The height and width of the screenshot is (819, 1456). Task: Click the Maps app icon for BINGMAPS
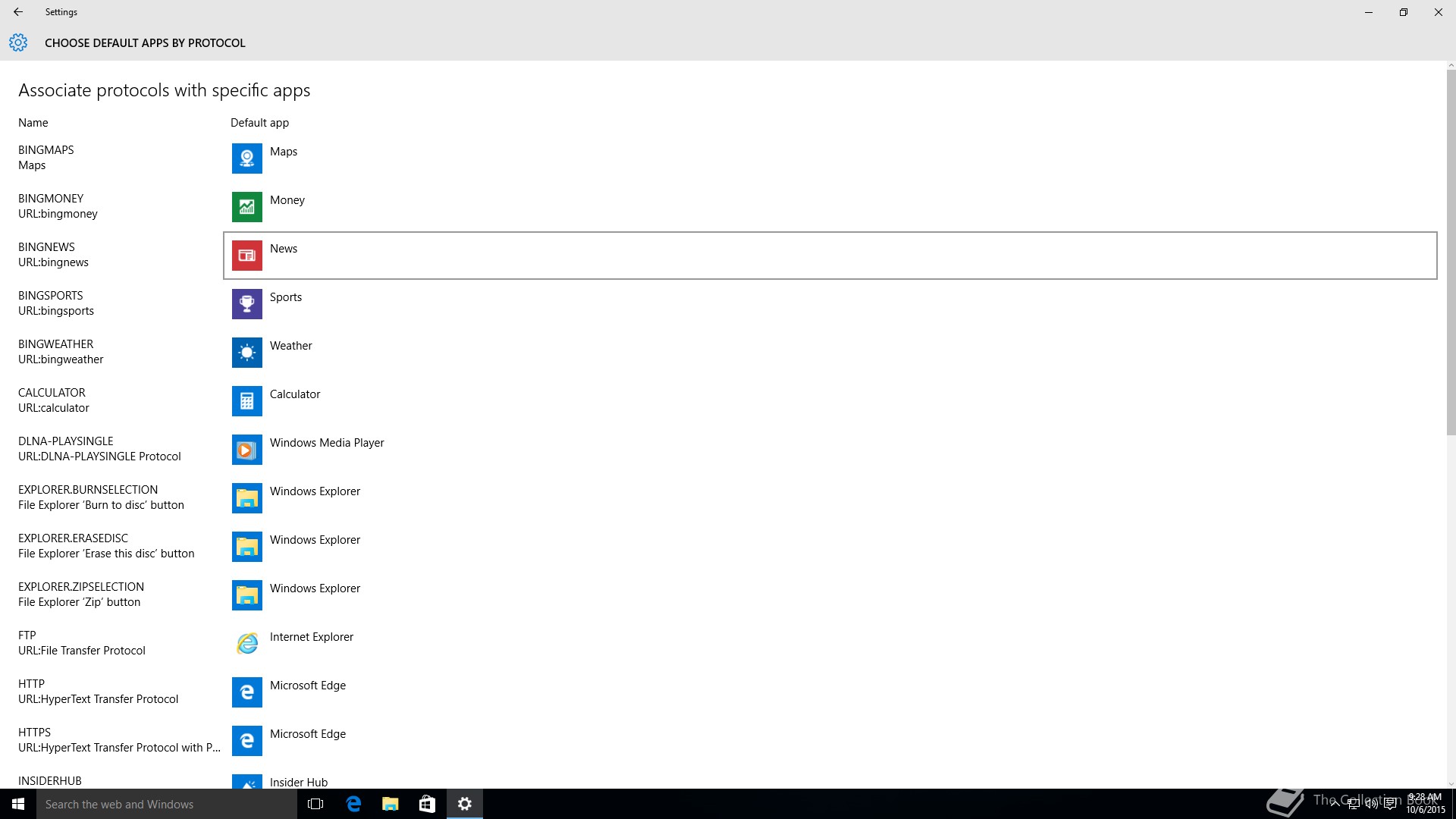tap(246, 158)
